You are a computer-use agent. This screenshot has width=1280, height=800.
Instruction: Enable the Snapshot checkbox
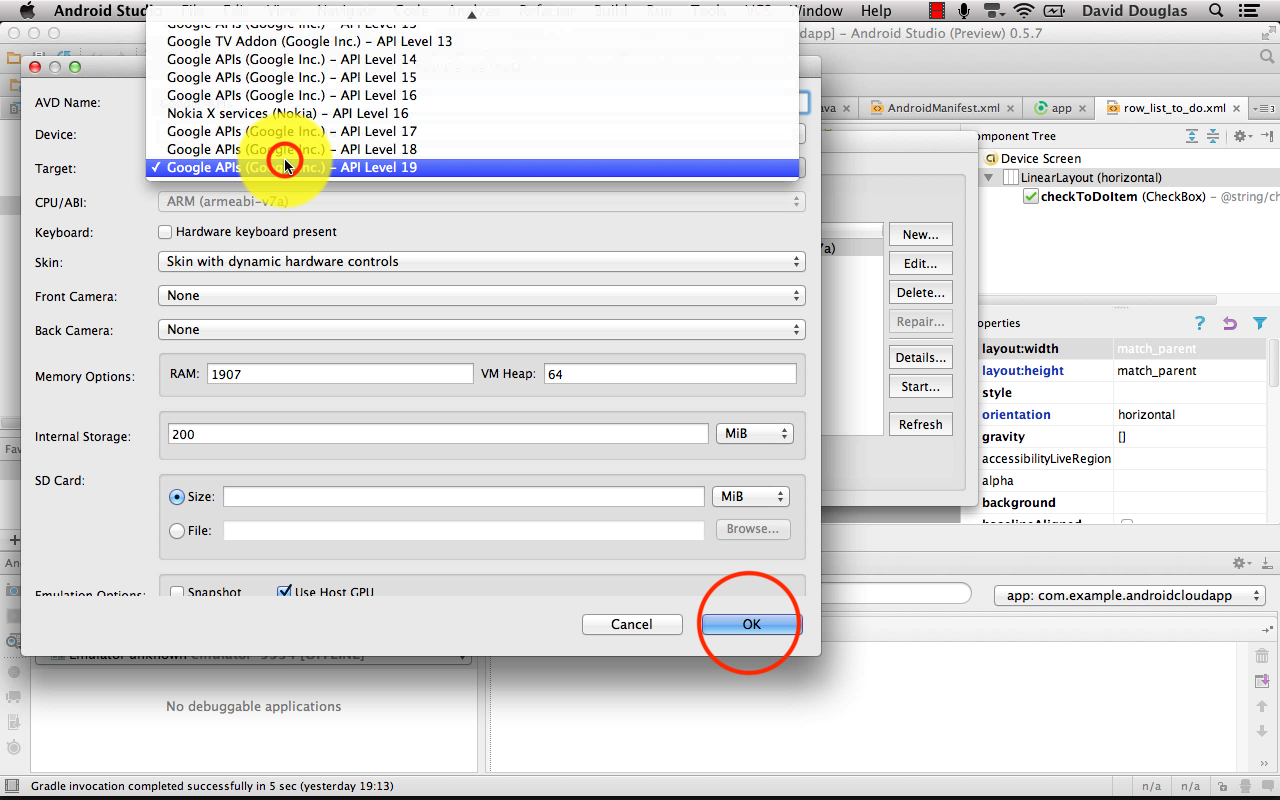coord(177,592)
